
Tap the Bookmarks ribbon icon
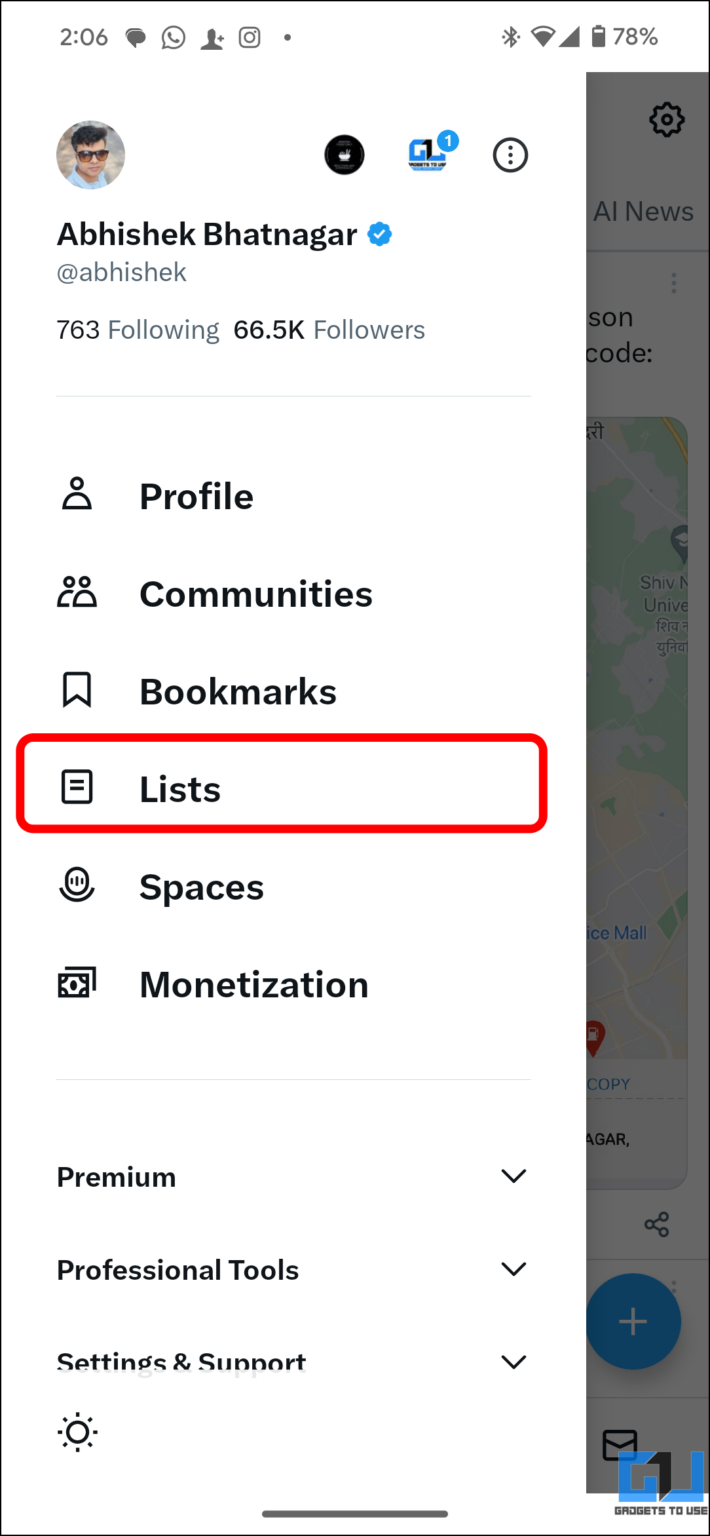77,691
